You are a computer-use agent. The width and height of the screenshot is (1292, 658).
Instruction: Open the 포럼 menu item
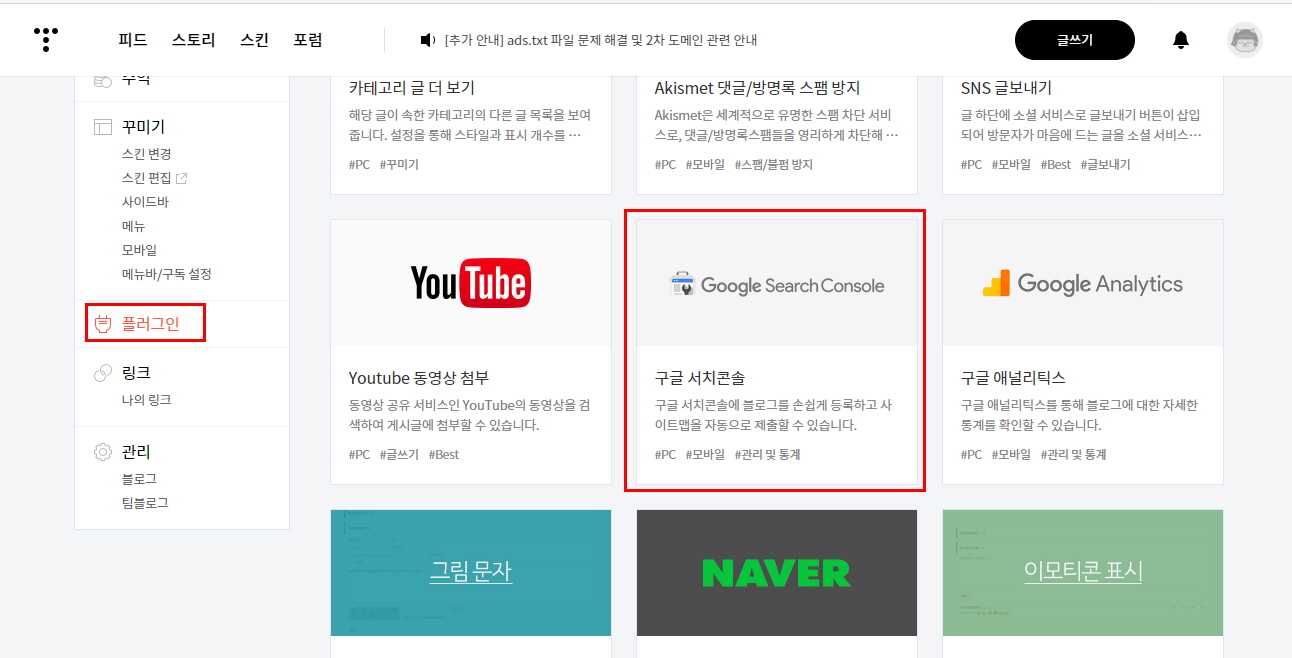pyautogui.click(x=308, y=40)
